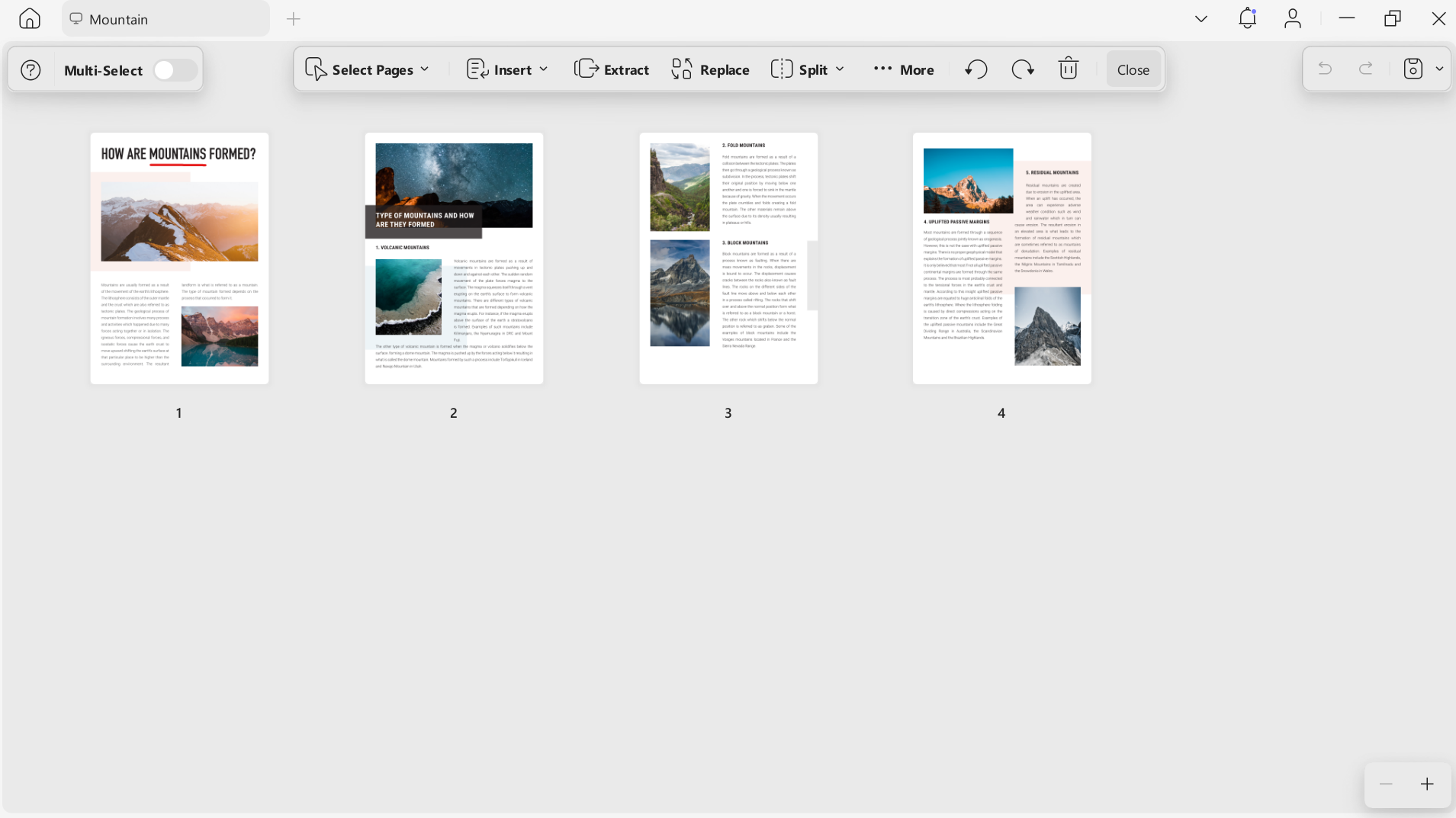Screen dimensions: 1456x818
Task: Delete pages with the trash icon
Action: pyautogui.click(x=1069, y=69)
